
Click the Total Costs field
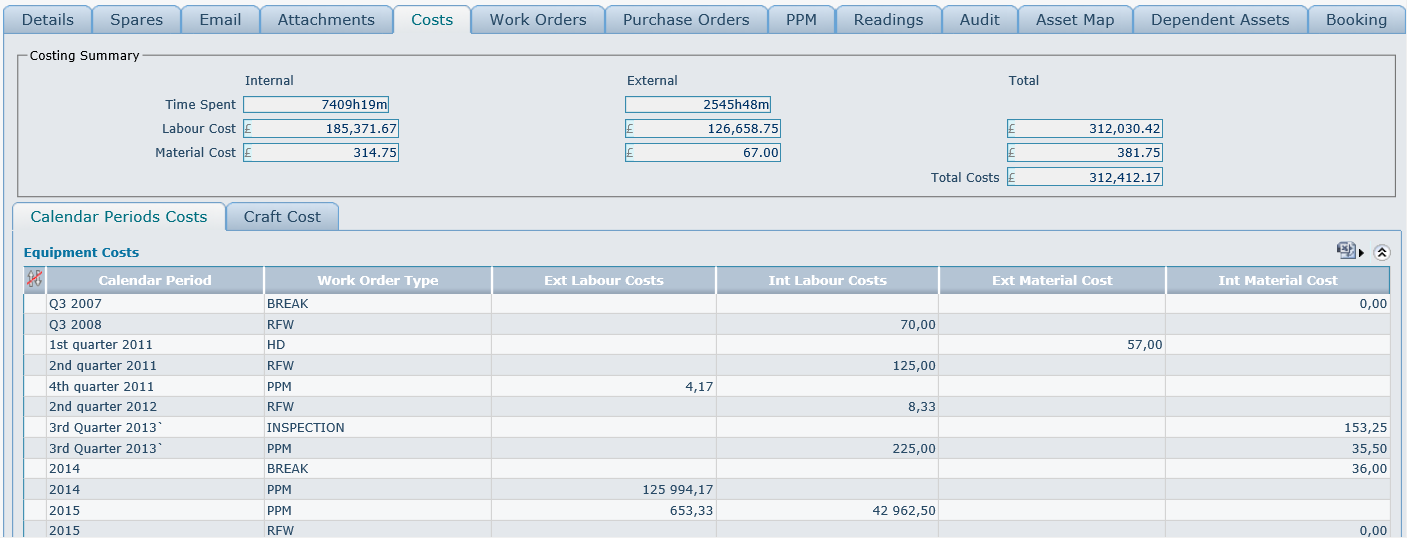(1085, 178)
